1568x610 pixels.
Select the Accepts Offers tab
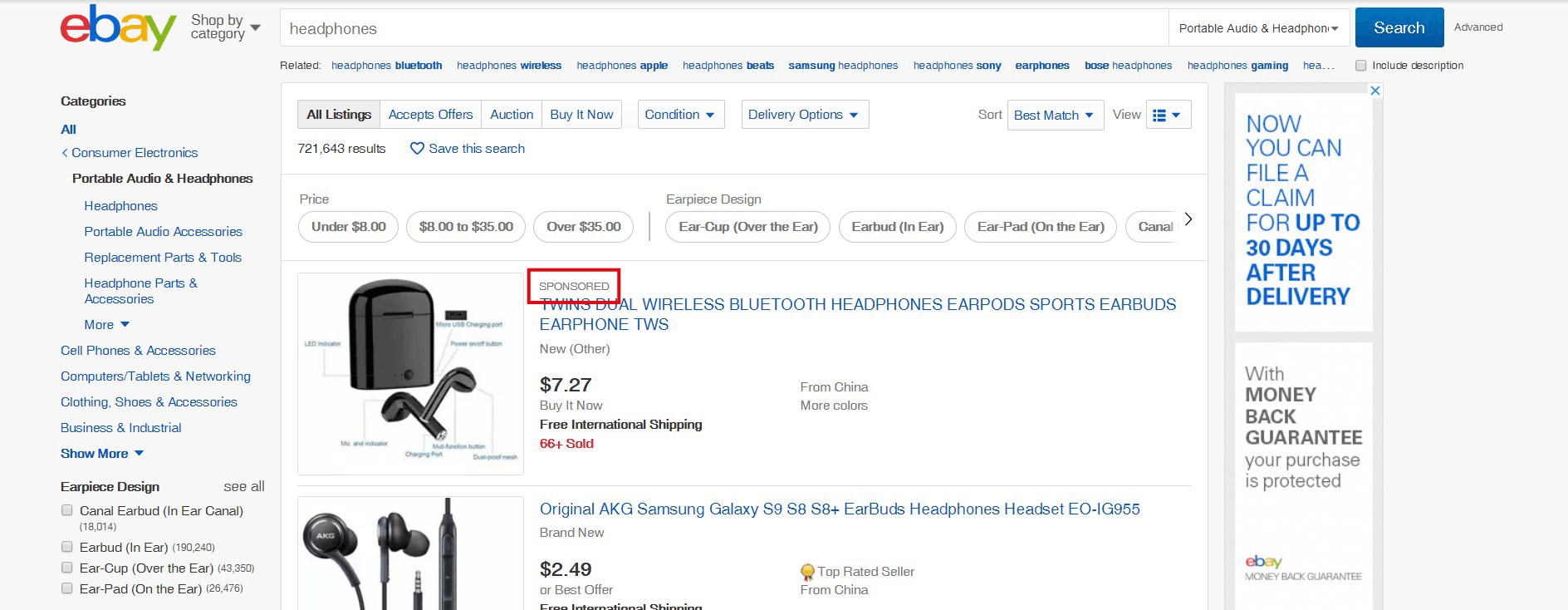click(x=430, y=115)
